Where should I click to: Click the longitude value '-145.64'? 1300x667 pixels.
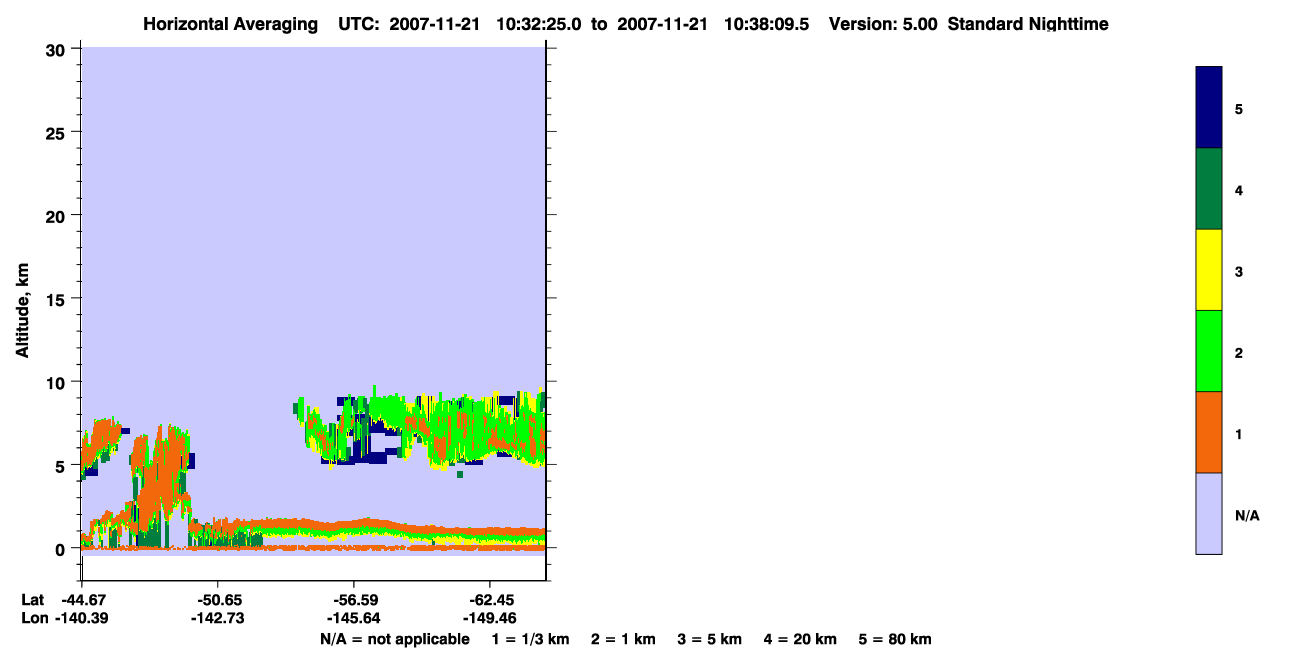pos(353,619)
